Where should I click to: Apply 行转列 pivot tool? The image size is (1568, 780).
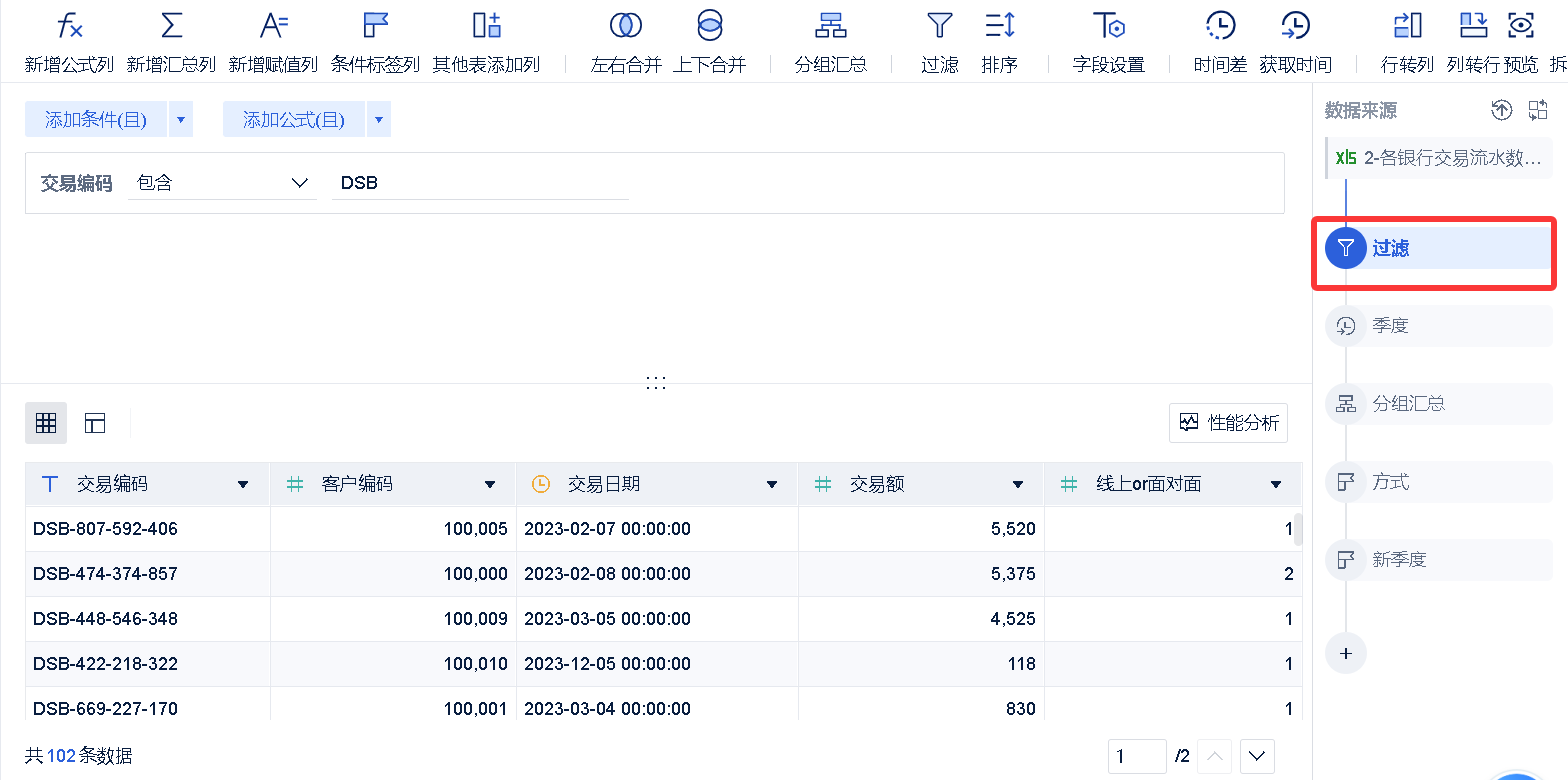[x=1407, y=43]
